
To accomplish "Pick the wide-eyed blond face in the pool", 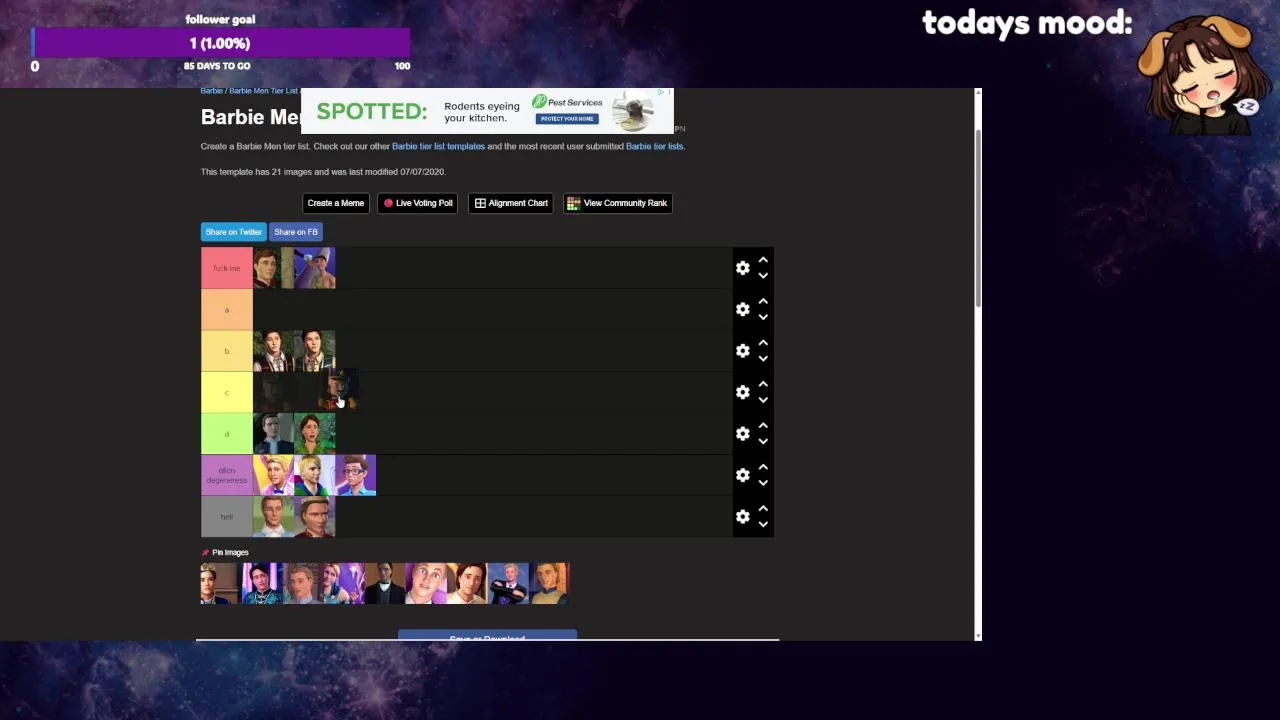I will click(x=426, y=584).
